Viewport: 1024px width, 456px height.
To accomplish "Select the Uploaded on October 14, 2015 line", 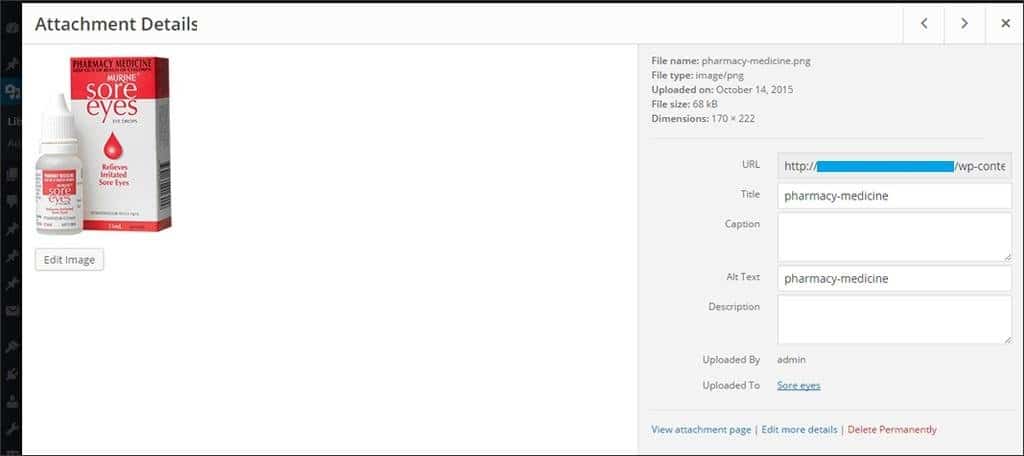I will click(x=722, y=90).
